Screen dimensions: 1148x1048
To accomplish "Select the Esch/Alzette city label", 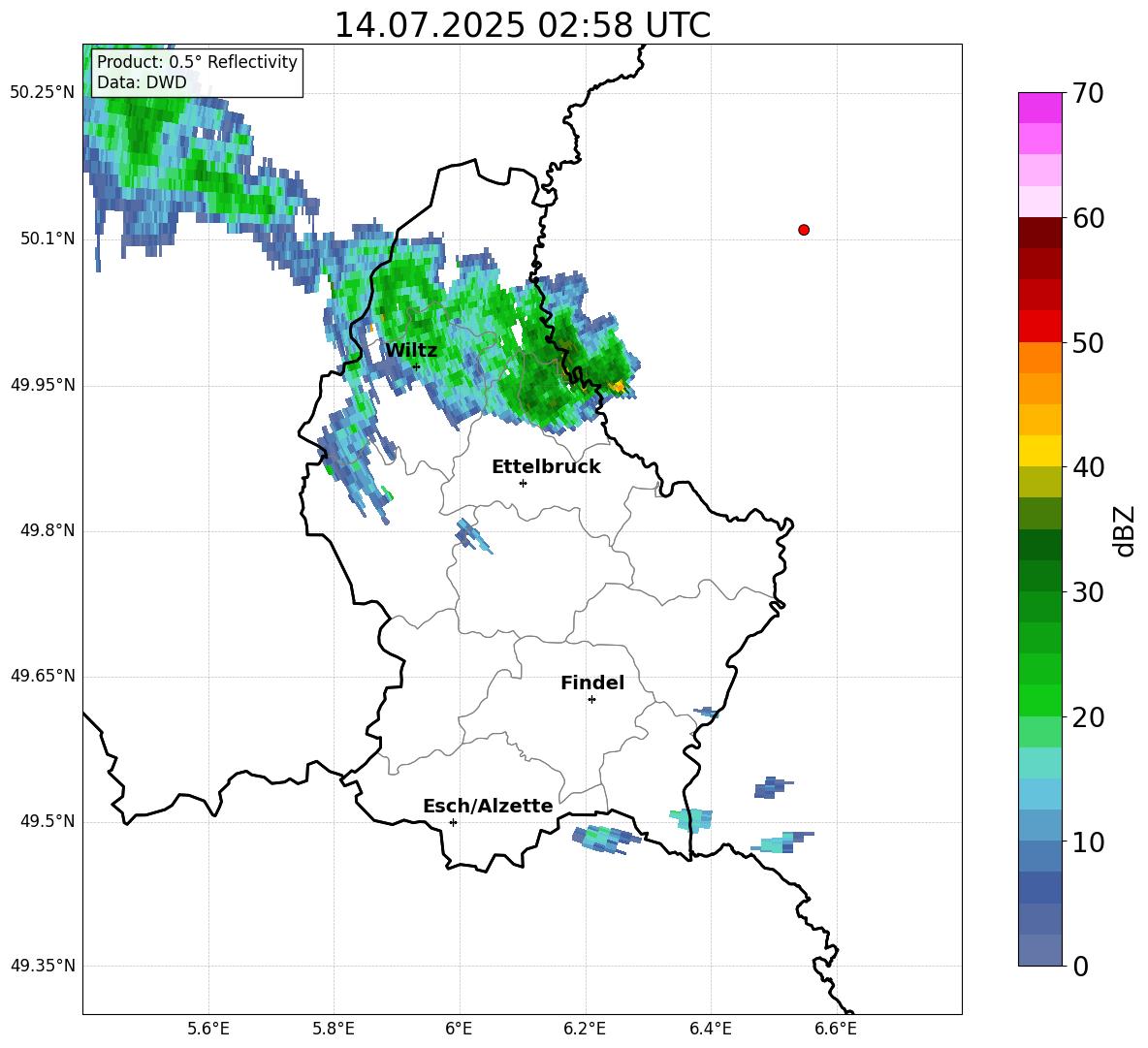I will pos(488,806).
